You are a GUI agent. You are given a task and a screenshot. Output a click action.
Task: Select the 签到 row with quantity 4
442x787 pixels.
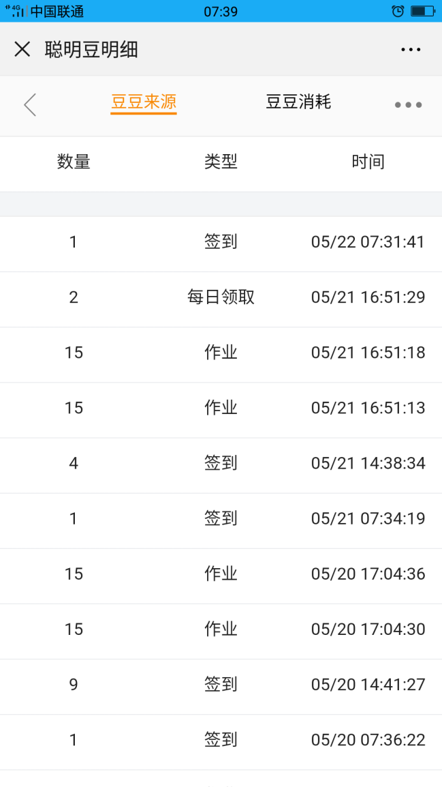coord(221,465)
